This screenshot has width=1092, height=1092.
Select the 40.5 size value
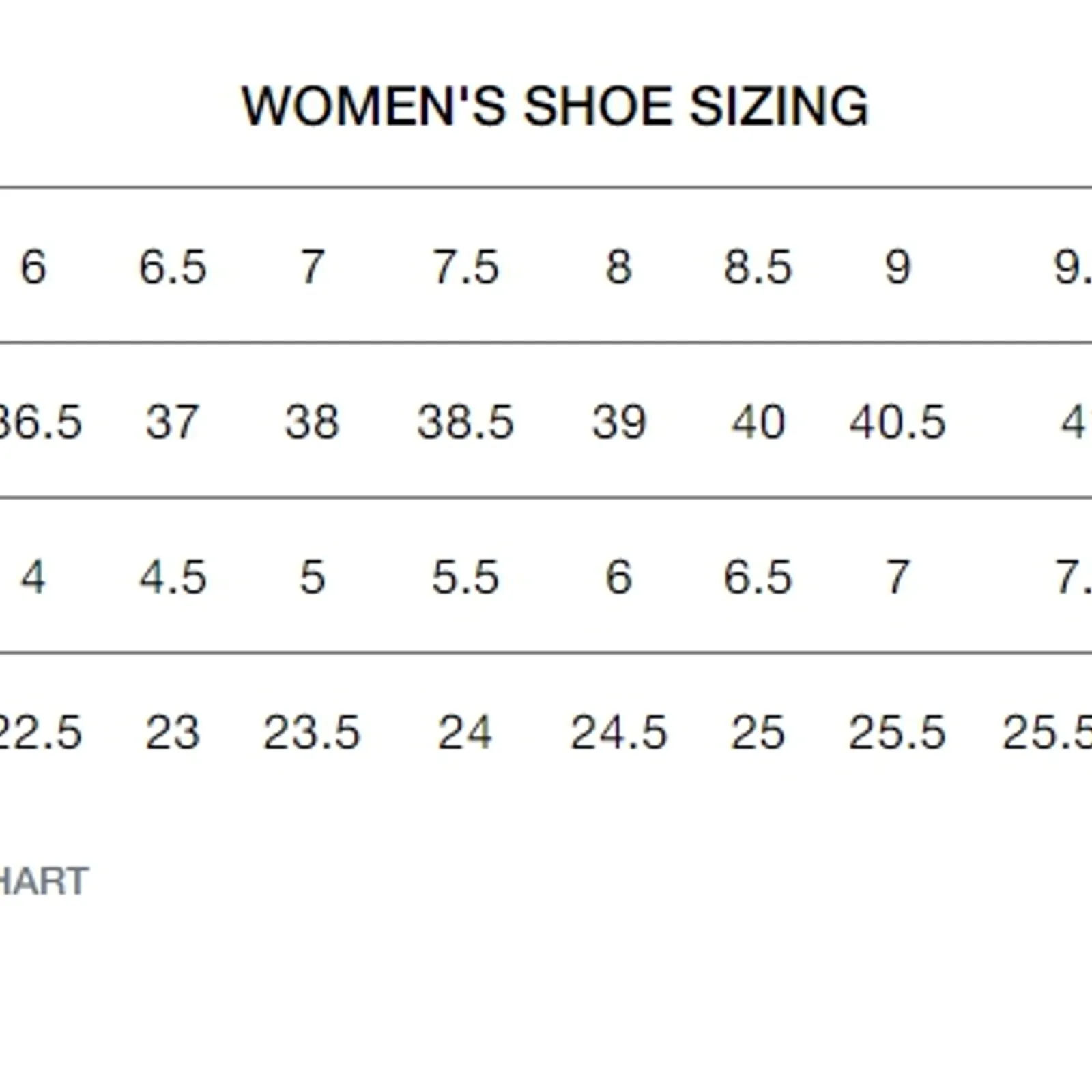click(x=897, y=422)
